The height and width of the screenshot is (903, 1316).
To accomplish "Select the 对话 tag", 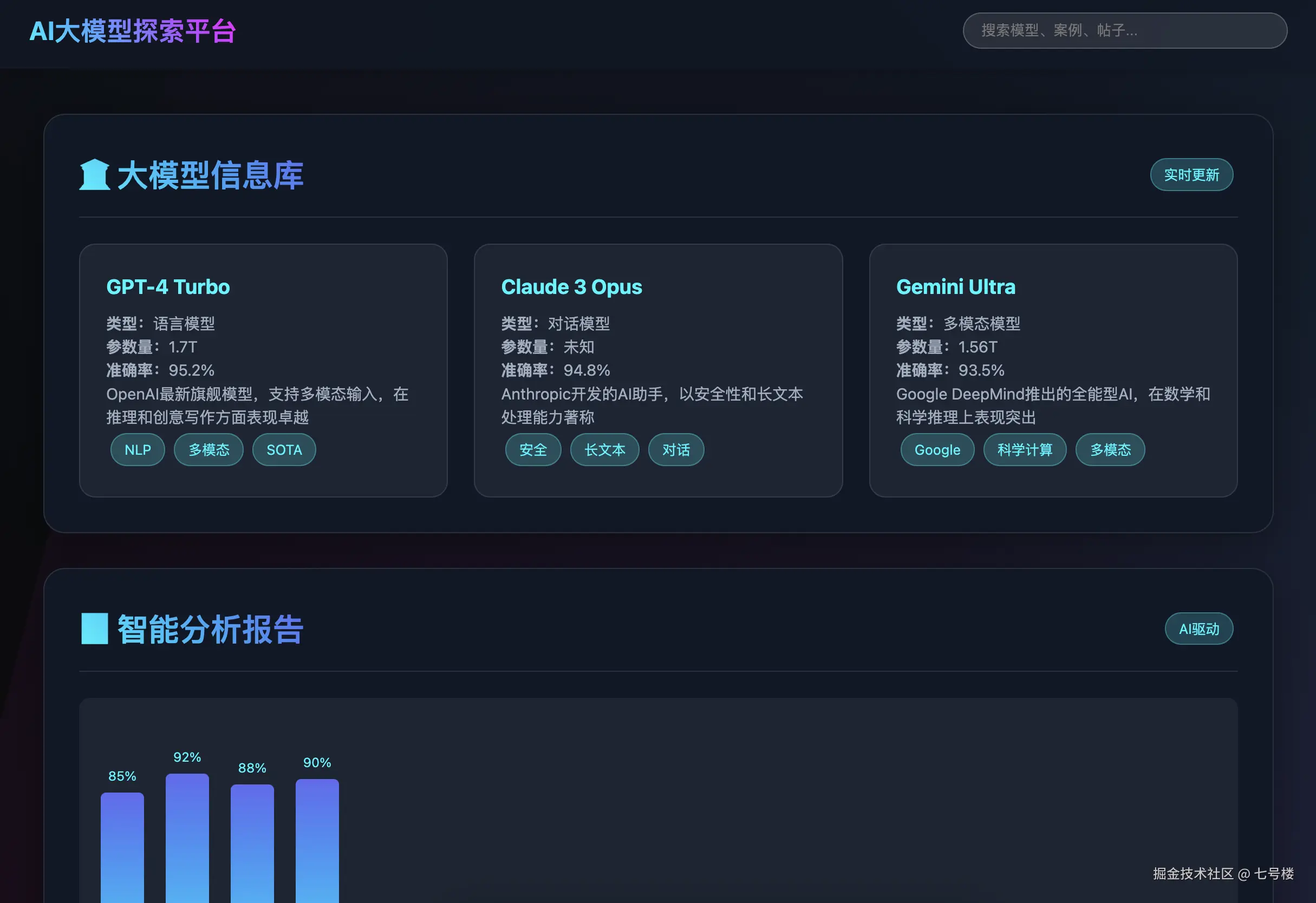I will coord(675,450).
